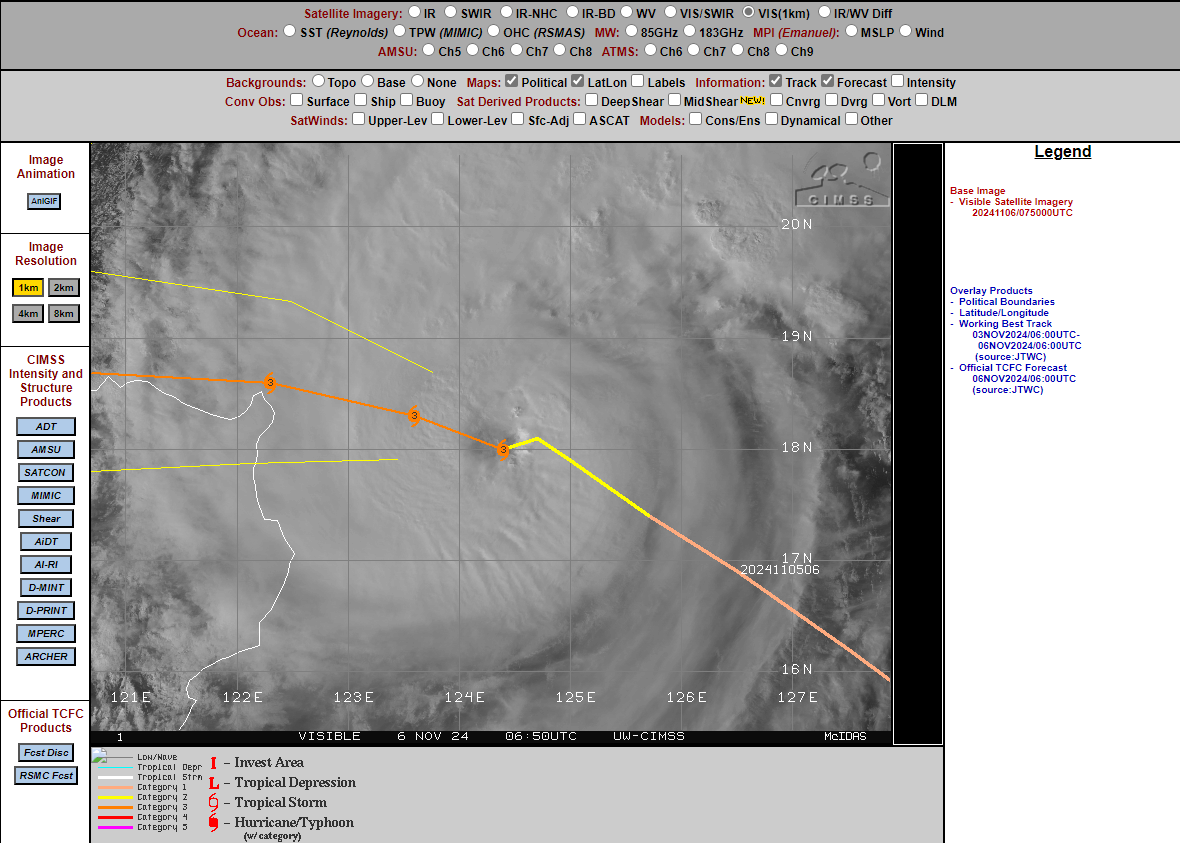1180x843 pixels.
Task: Enable Surface conventional observations
Action: tap(297, 99)
